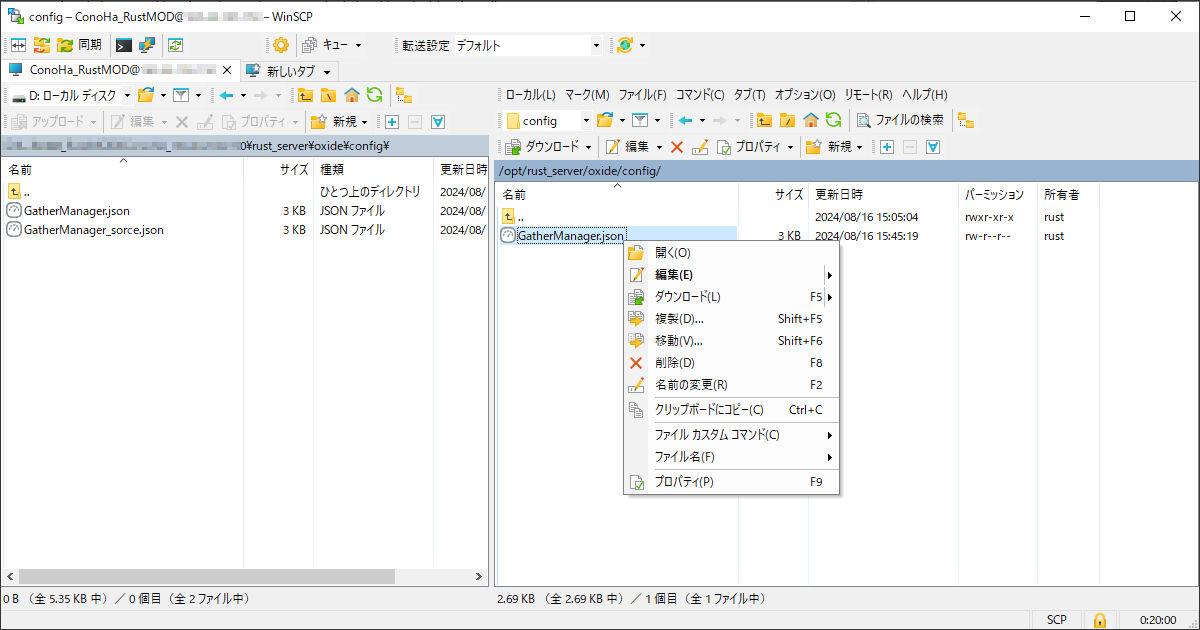Click remote panel filter icon

(x=640, y=121)
